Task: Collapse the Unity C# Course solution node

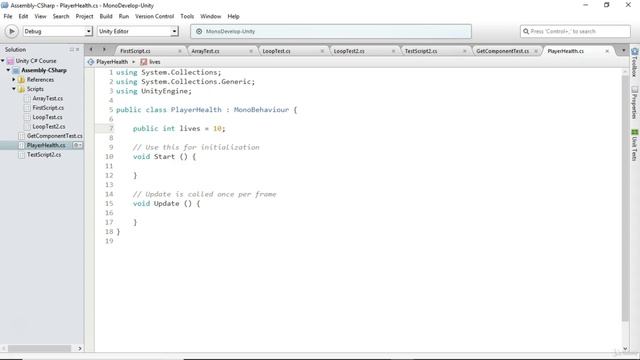Action: pos(3,61)
